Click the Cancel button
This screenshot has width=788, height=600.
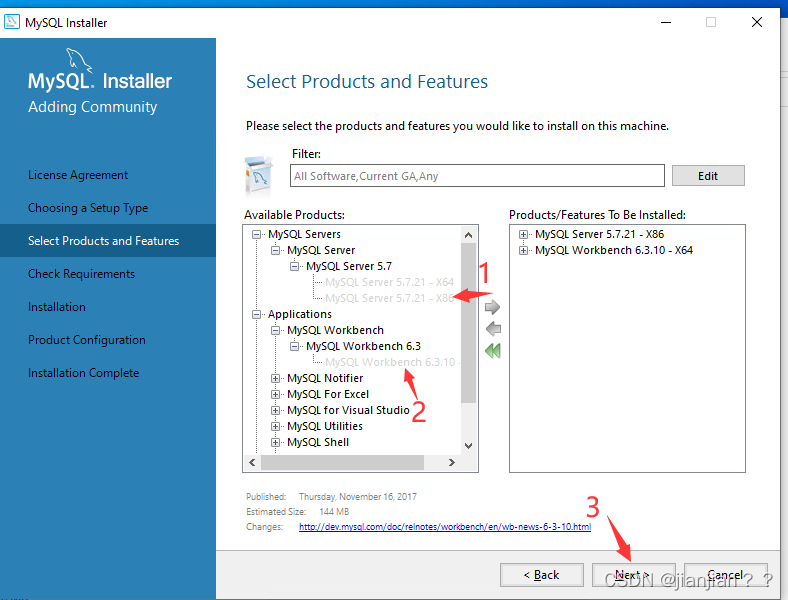(x=726, y=575)
